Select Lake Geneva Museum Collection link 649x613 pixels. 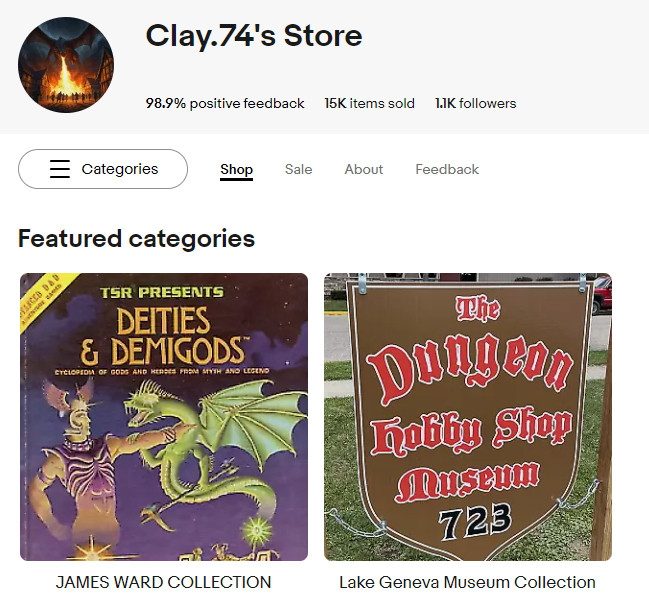click(x=467, y=582)
